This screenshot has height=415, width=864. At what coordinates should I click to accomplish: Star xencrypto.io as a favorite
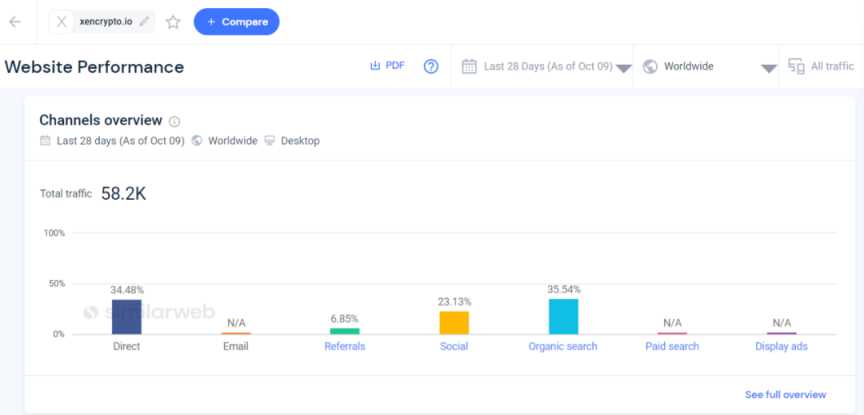[173, 21]
